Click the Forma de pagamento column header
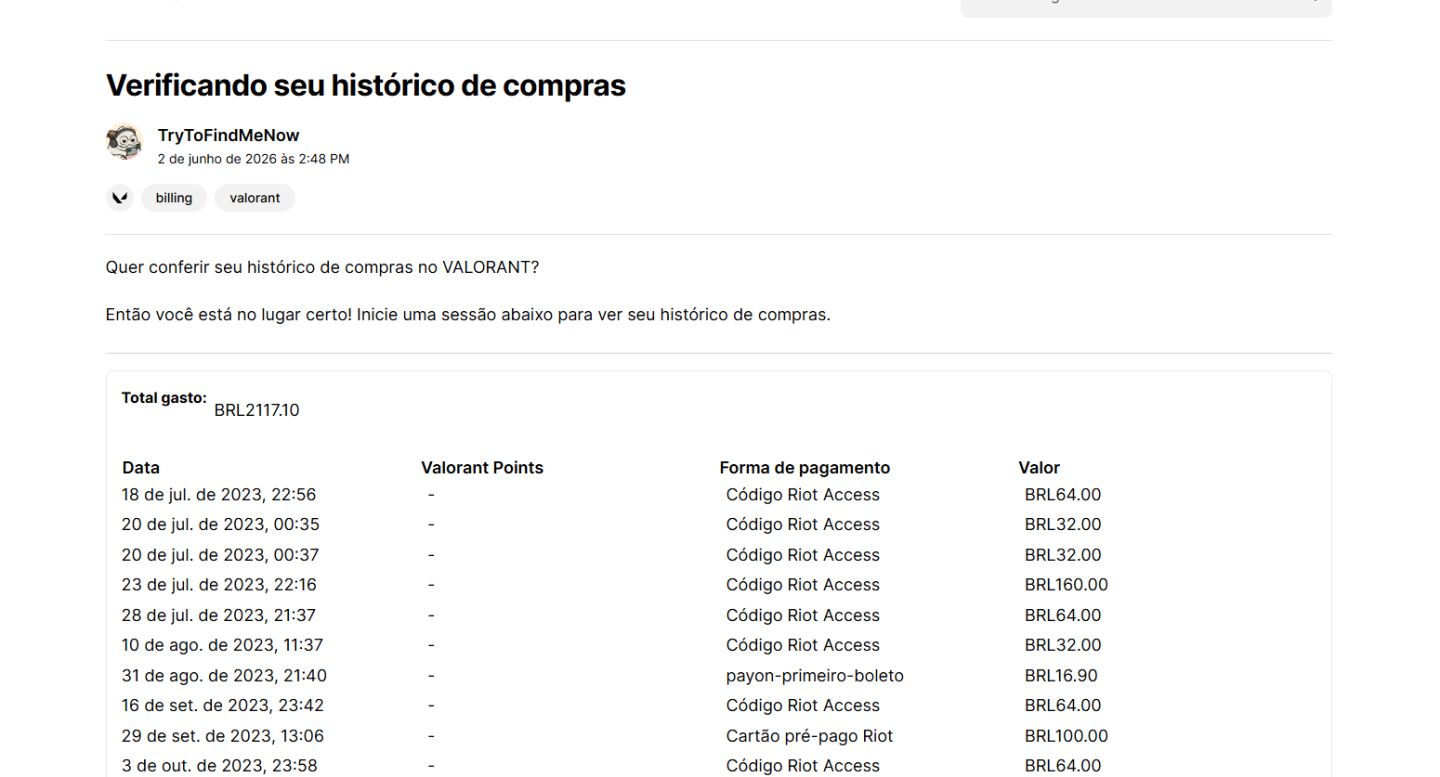The image size is (1440, 777). coord(805,467)
